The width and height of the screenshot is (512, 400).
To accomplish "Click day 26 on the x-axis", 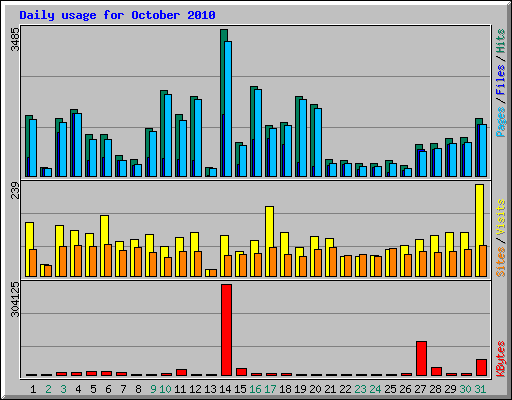I will click(x=405, y=389).
